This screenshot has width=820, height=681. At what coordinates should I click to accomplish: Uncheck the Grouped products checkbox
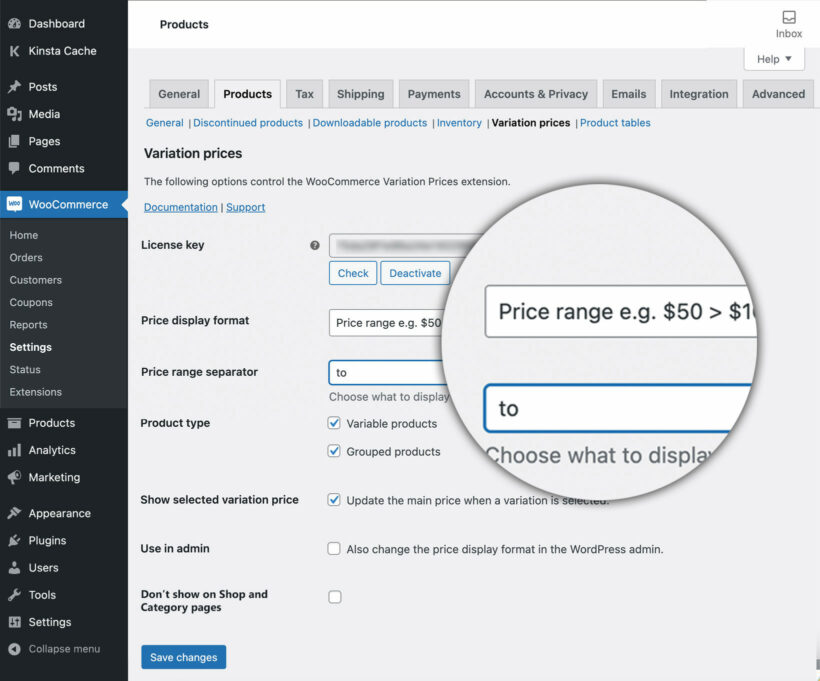334,451
